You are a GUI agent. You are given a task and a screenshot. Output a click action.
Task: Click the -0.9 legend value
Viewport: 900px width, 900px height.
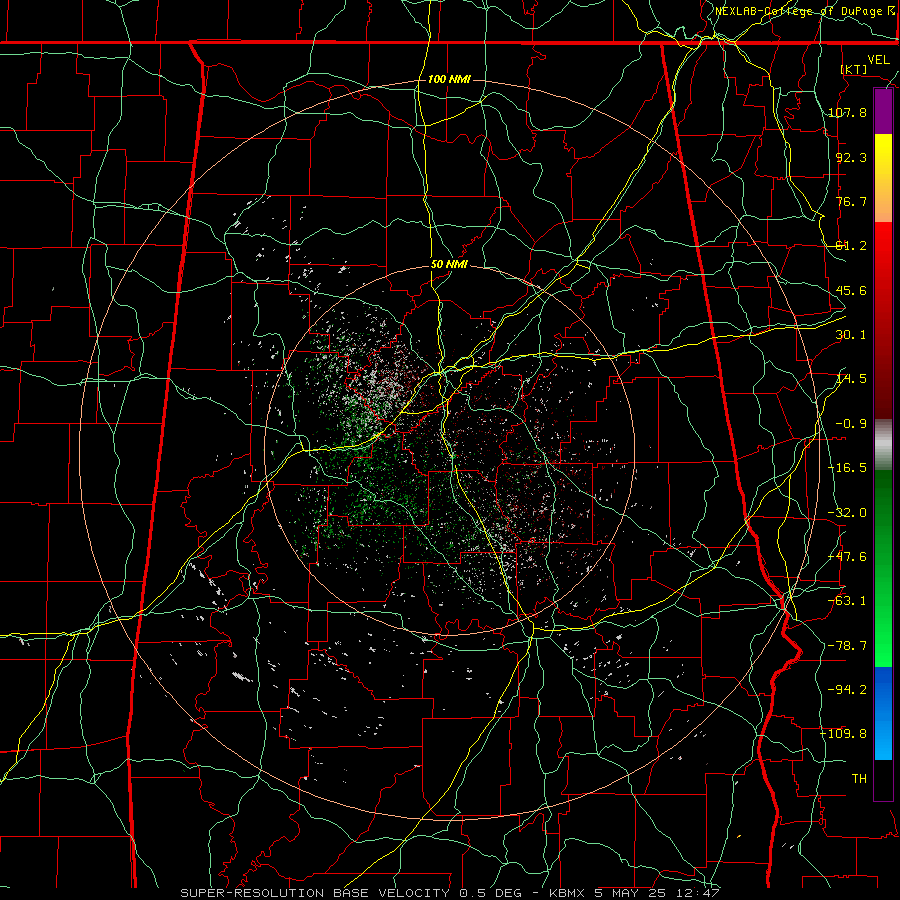pos(851,424)
